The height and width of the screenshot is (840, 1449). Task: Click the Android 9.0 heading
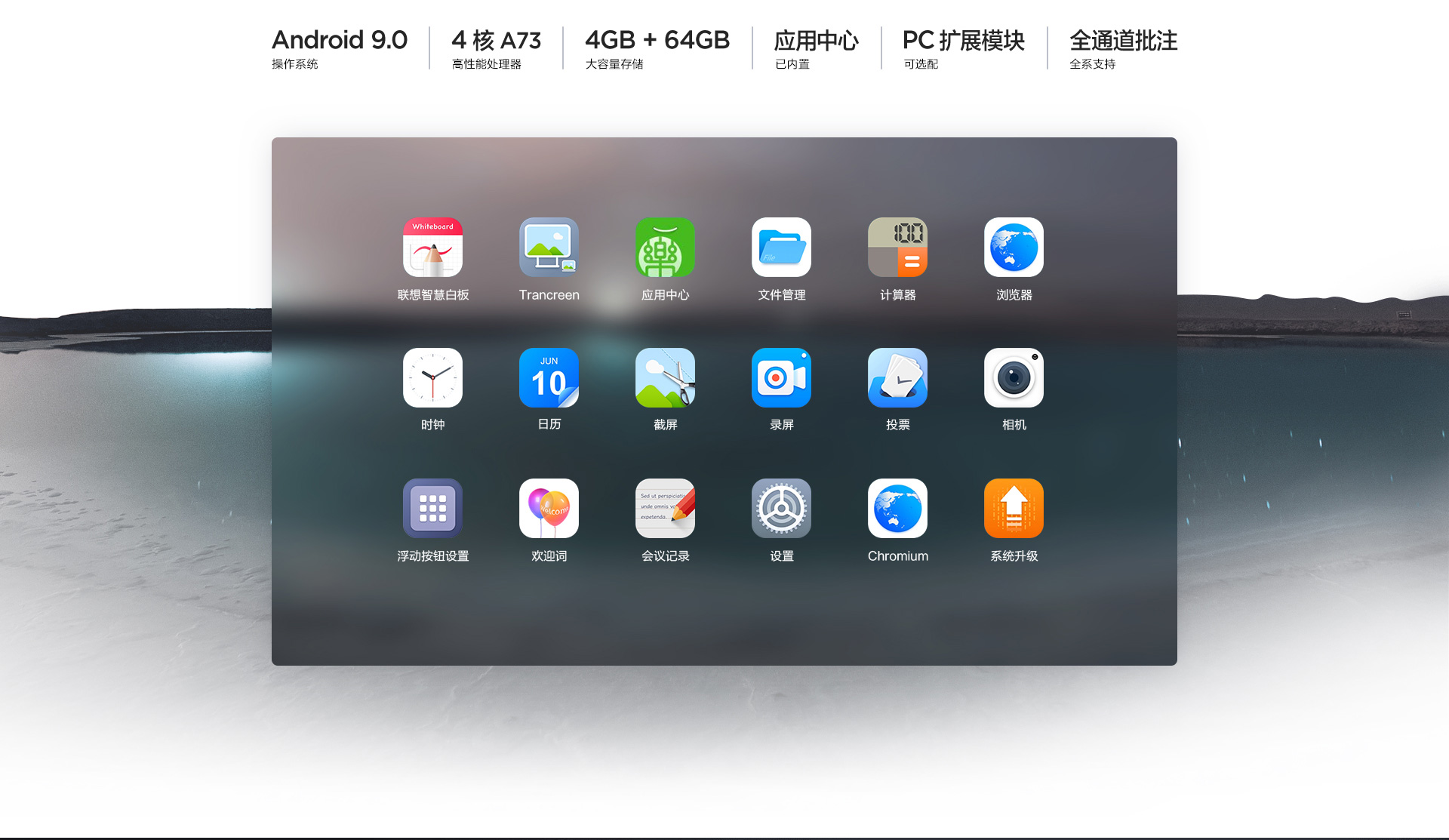pyautogui.click(x=340, y=39)
